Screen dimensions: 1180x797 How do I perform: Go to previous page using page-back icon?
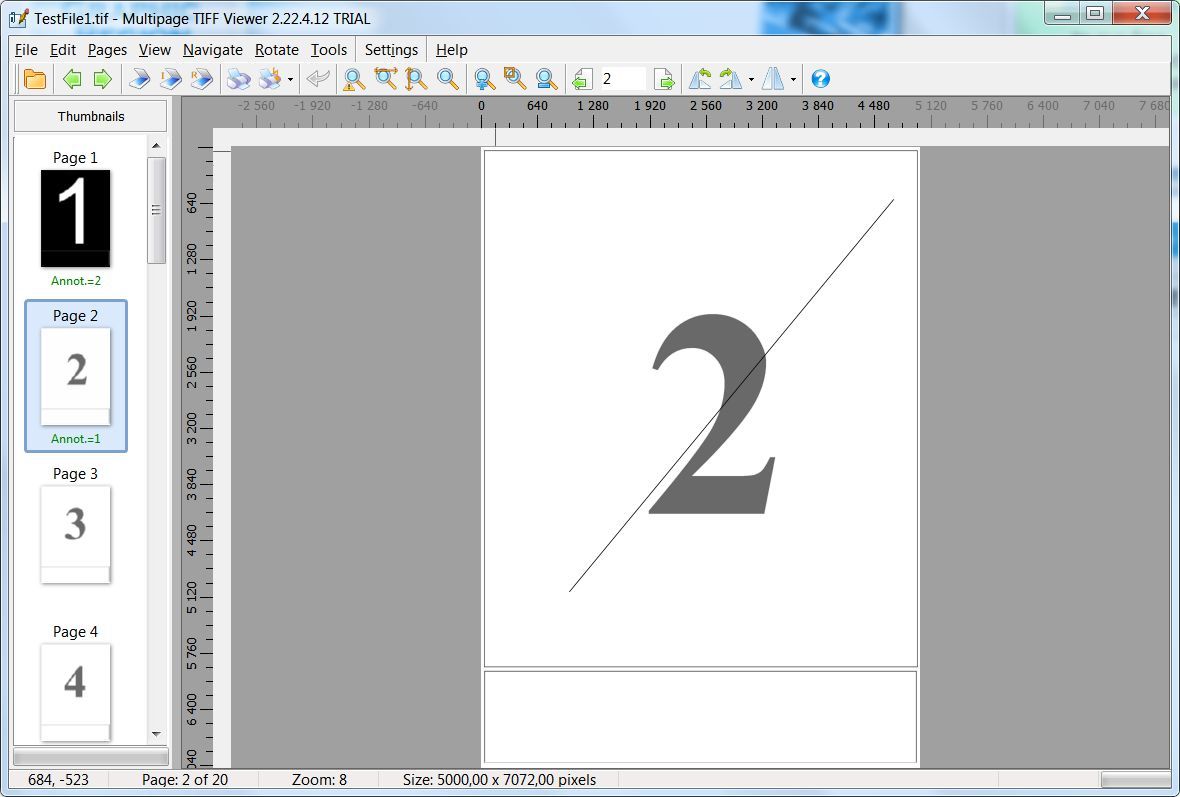(582, 79)
